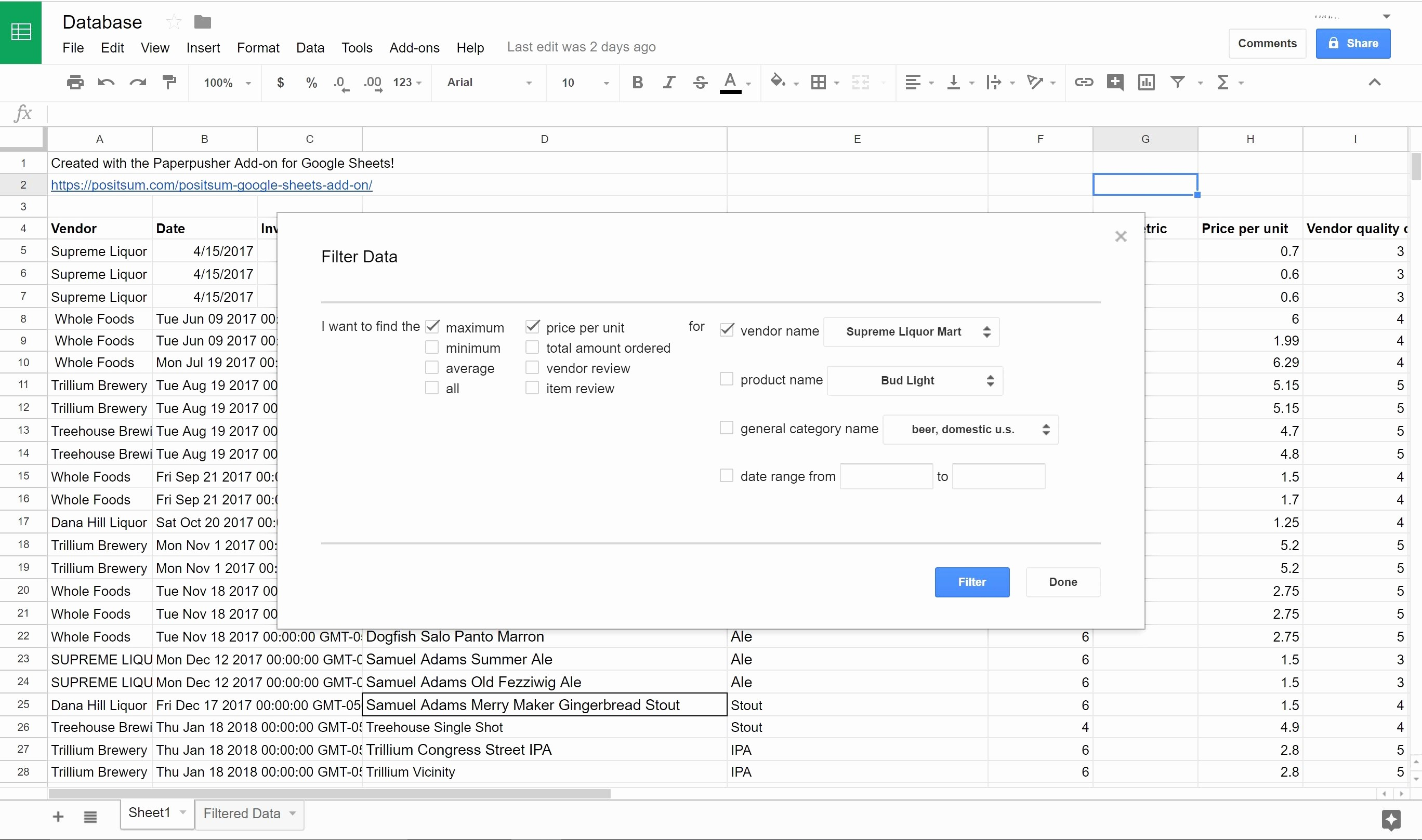This screenshot has height=840, width=1422.
Task: Click the date range from input field
Action: [x=886, y=476]
